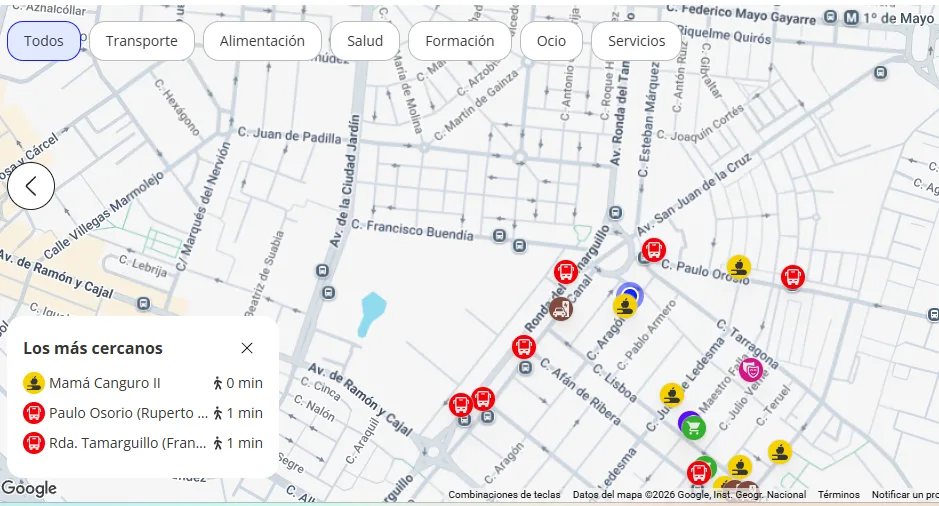Viewport: 939px width, 506px height.
Task: Click grey bus stop near C. Lebrija
Action: coord(144,304)
